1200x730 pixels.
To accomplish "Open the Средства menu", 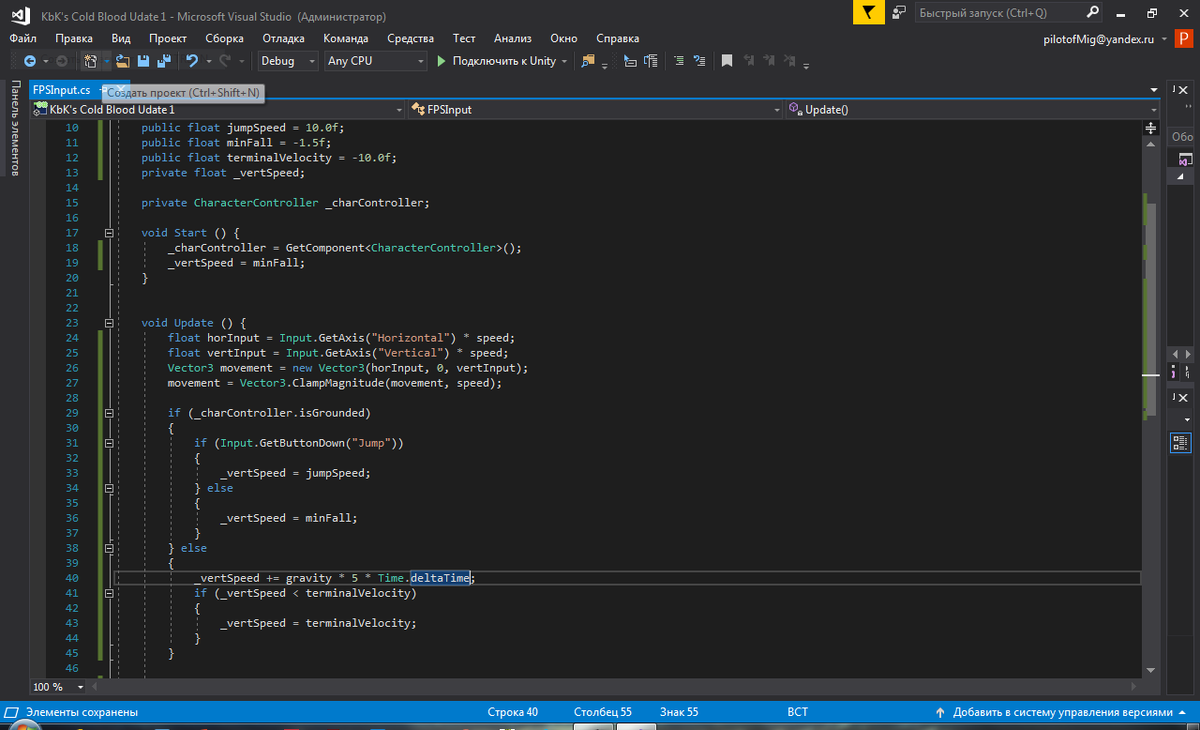I will [410, 38].
